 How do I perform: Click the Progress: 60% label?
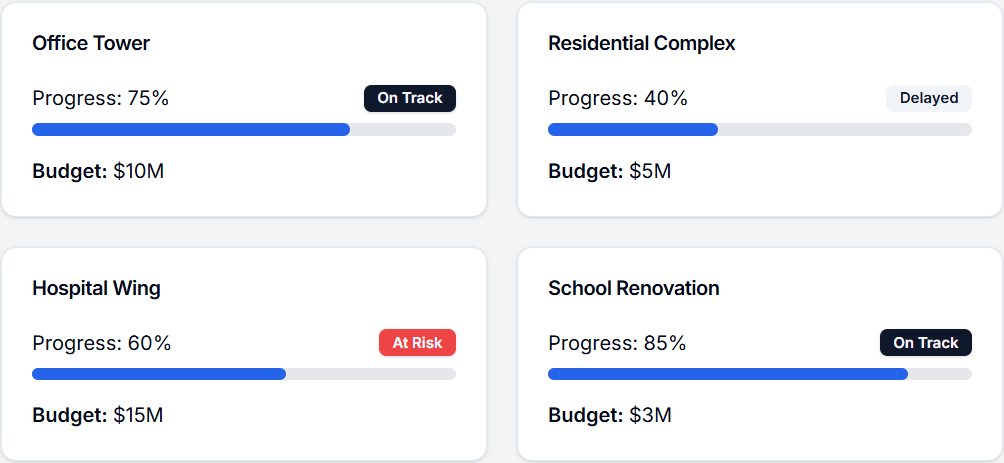tap(101, 343)
